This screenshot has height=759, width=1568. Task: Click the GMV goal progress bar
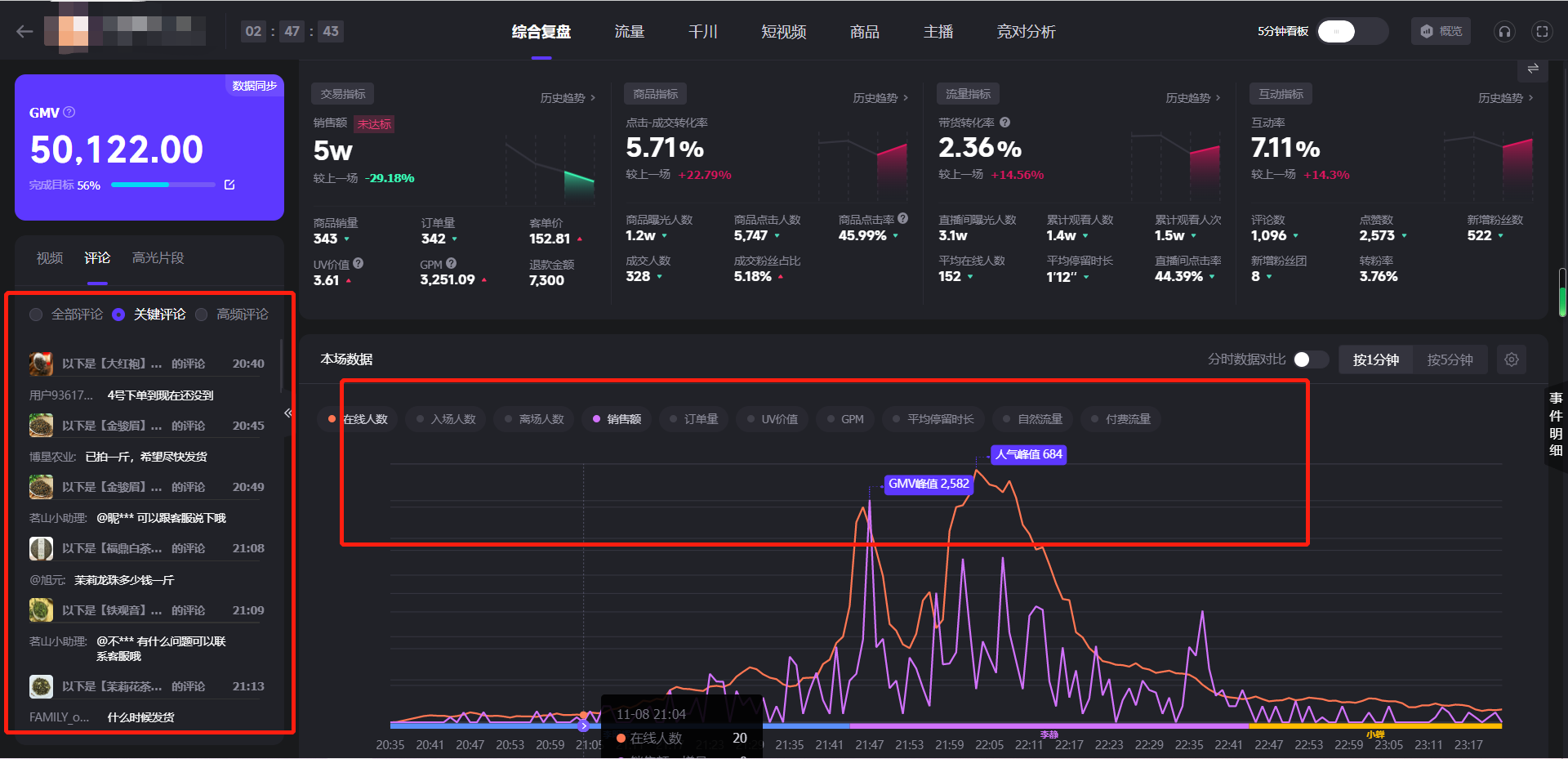tap(163, 185)
